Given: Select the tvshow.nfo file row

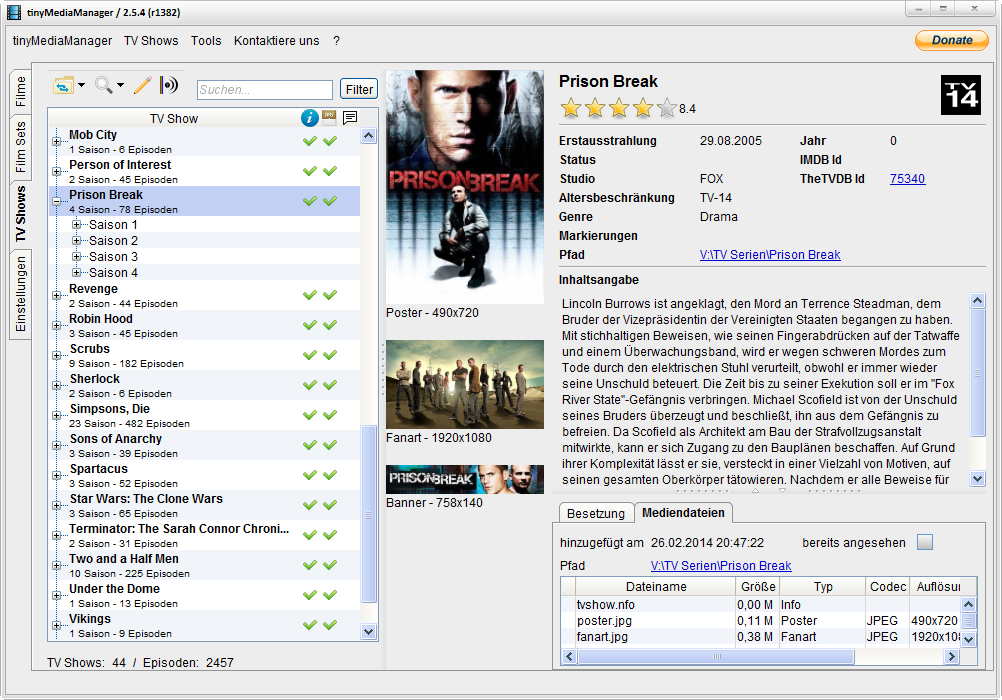Looking at the screenshot, I should click(x=760, y=605).
